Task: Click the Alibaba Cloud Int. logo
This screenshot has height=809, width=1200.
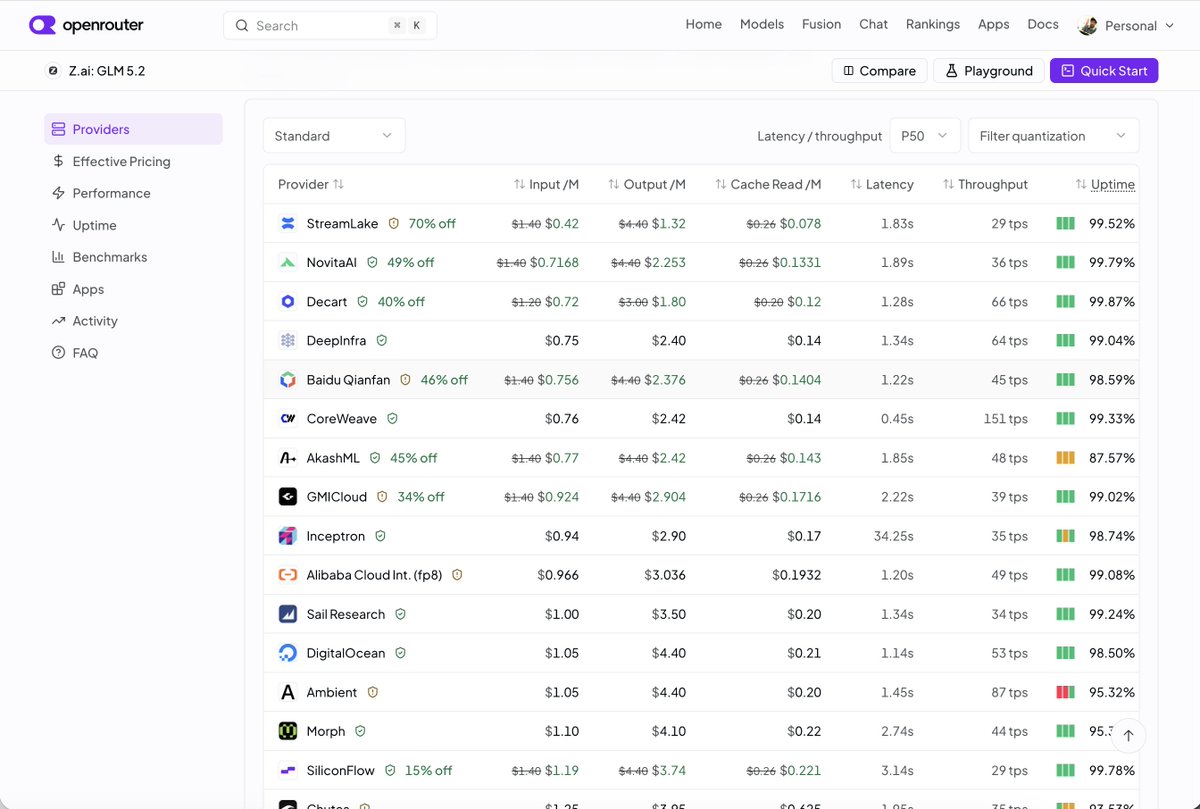Action: click(288, 575)
